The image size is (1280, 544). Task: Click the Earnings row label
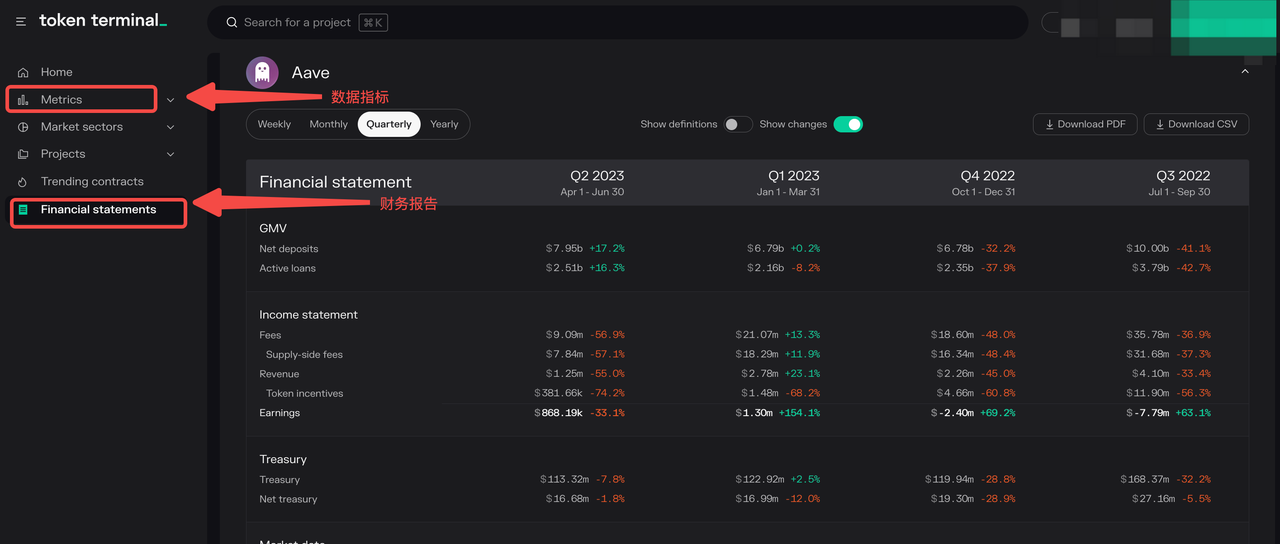point(279,413)
